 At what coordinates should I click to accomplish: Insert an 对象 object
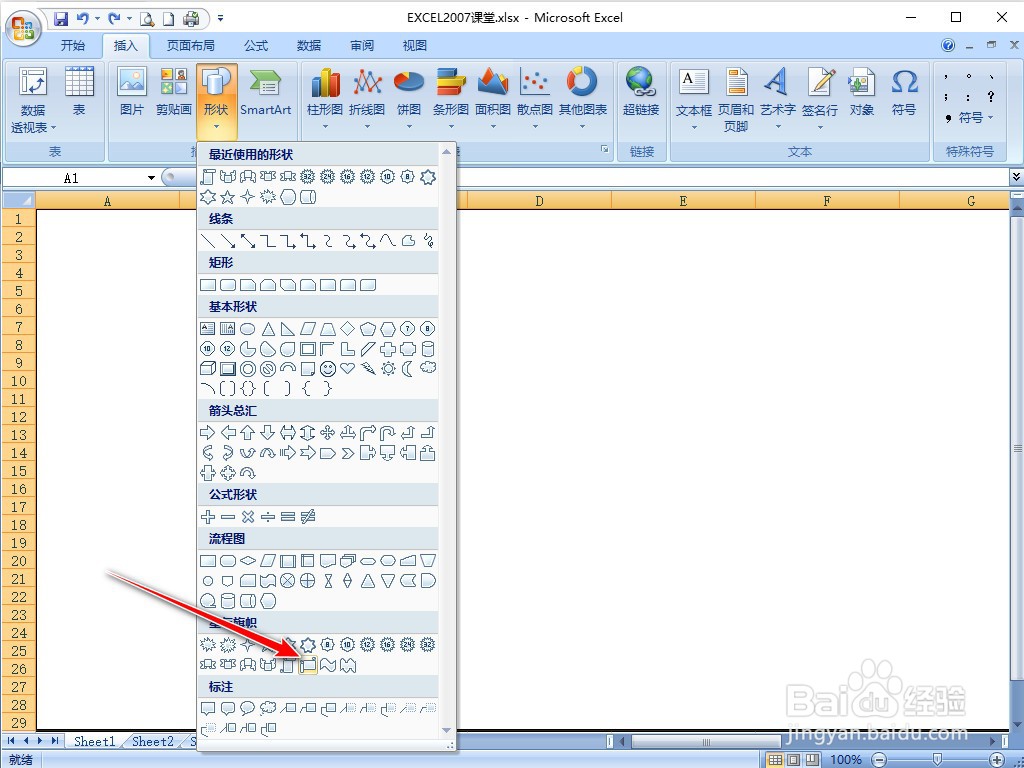pos(861,91)
